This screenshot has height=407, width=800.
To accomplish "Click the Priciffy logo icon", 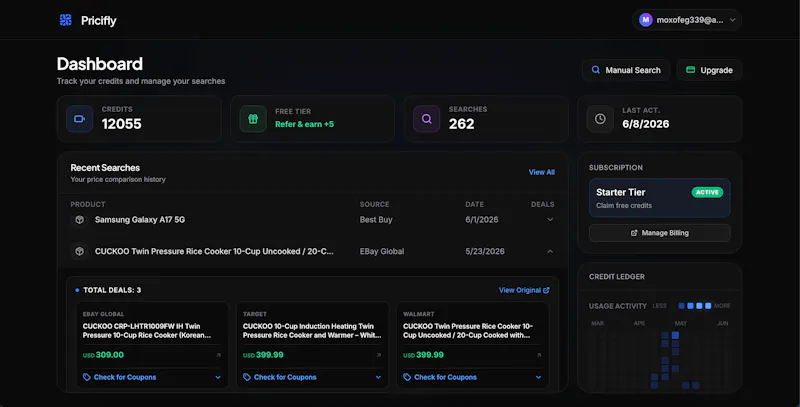I will click(65, 20).
